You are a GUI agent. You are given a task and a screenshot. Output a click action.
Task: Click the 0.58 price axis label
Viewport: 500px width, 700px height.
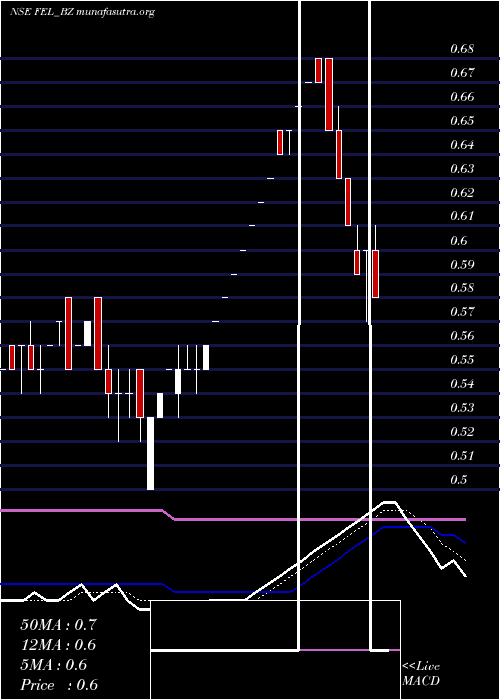(462, 288)
